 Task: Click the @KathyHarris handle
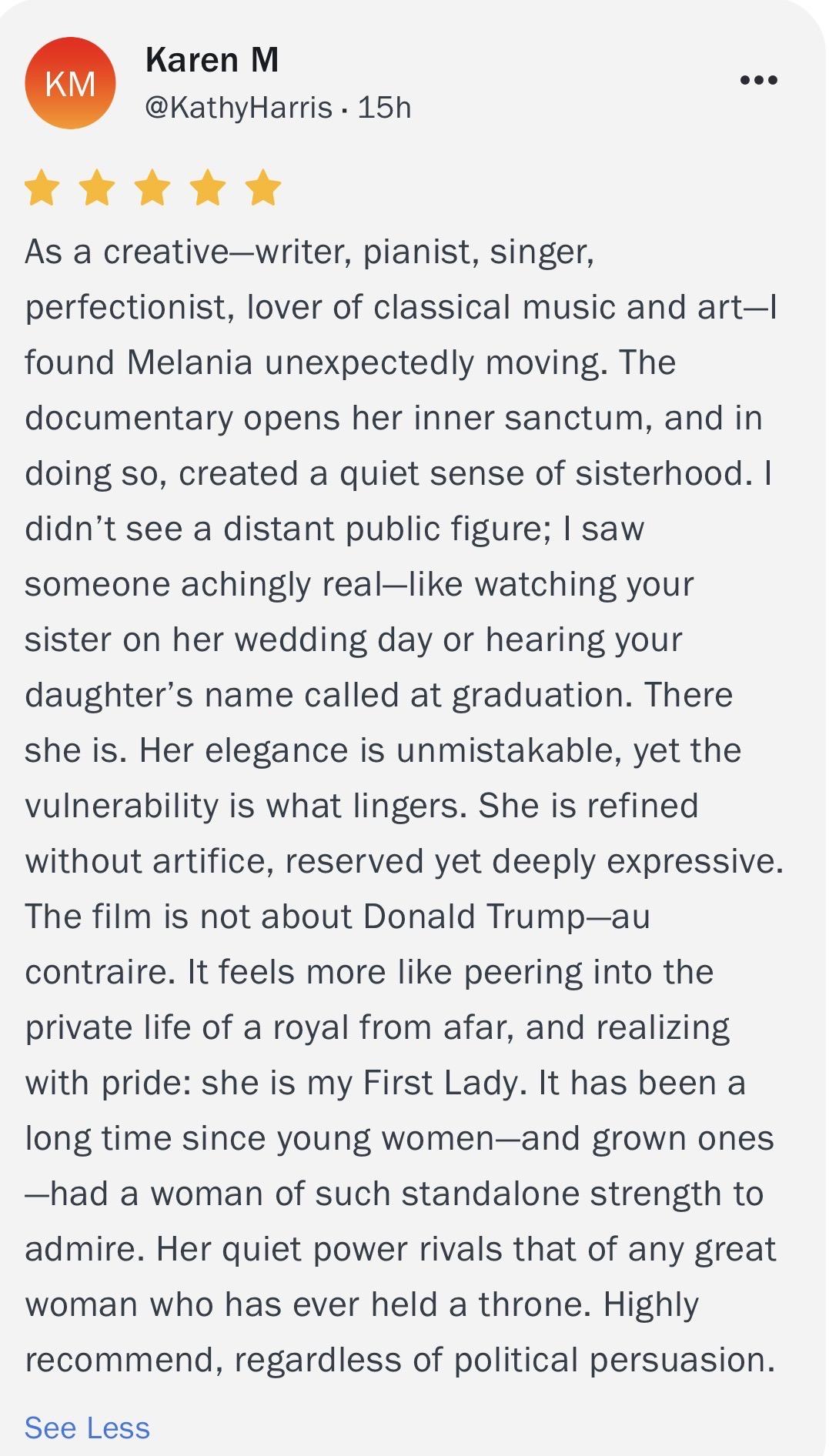click(x=239, y=108)
